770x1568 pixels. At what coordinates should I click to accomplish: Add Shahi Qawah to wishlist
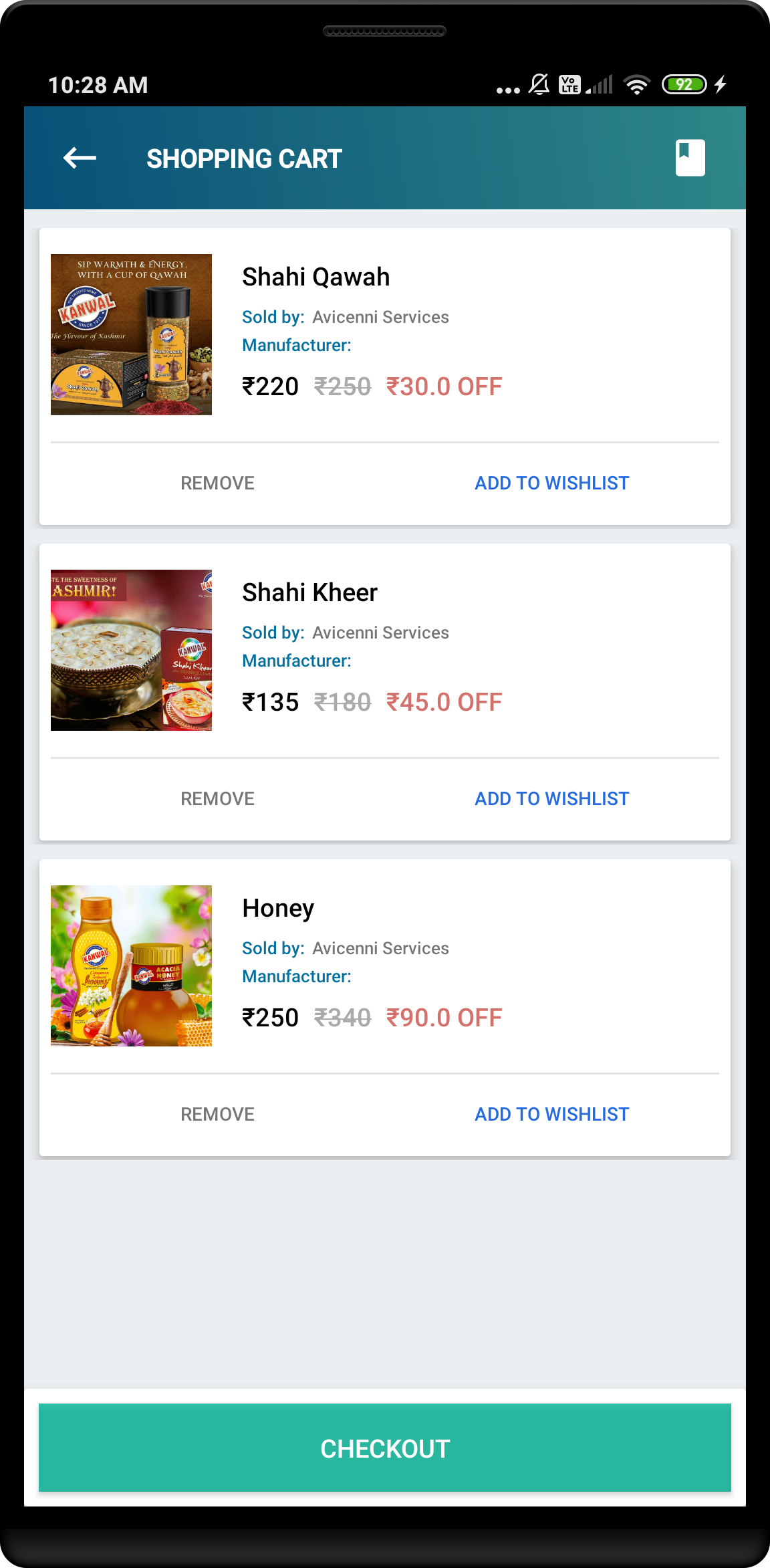point(551,483)
